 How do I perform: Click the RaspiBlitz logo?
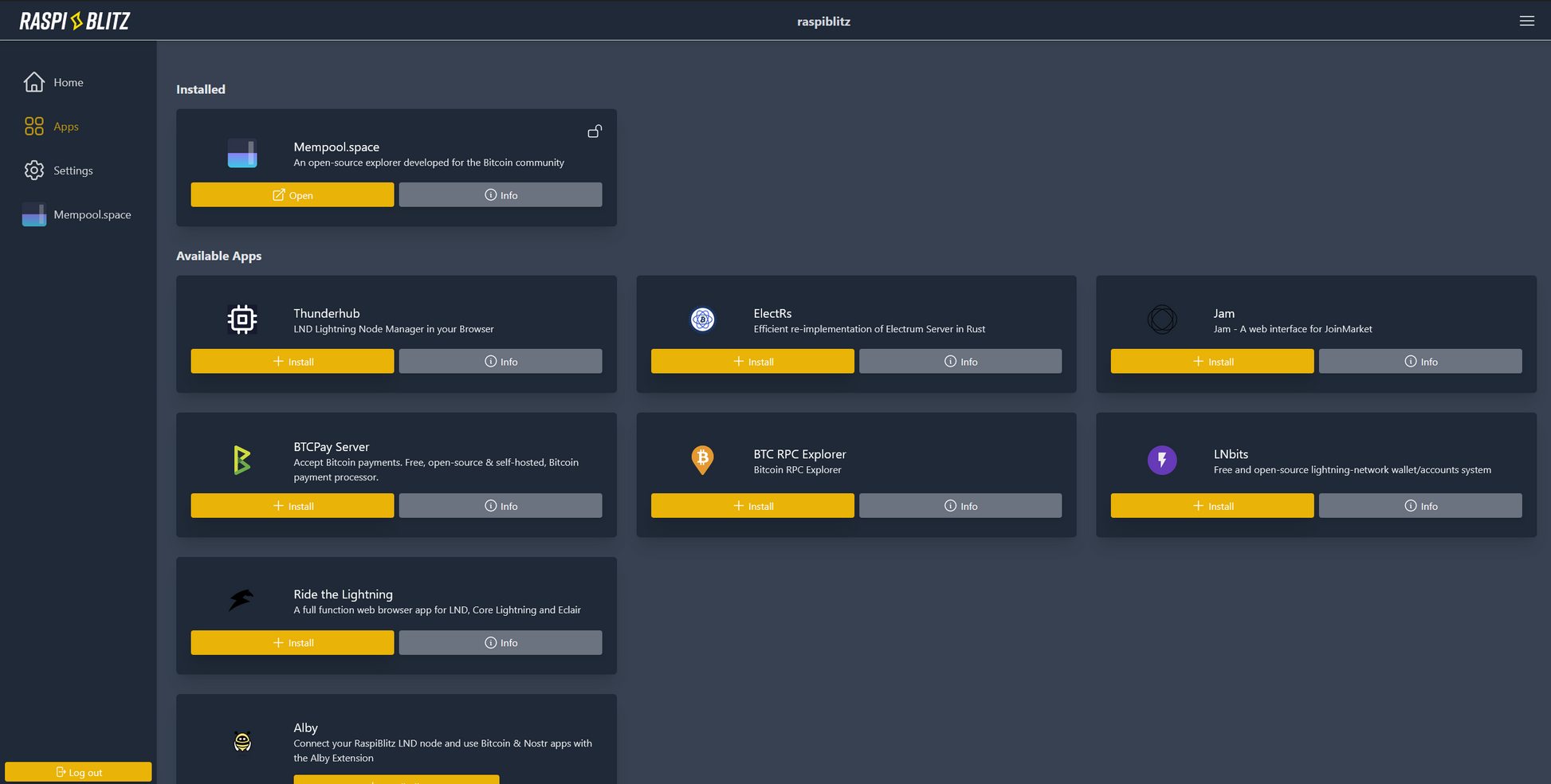[x=75, y=22]
